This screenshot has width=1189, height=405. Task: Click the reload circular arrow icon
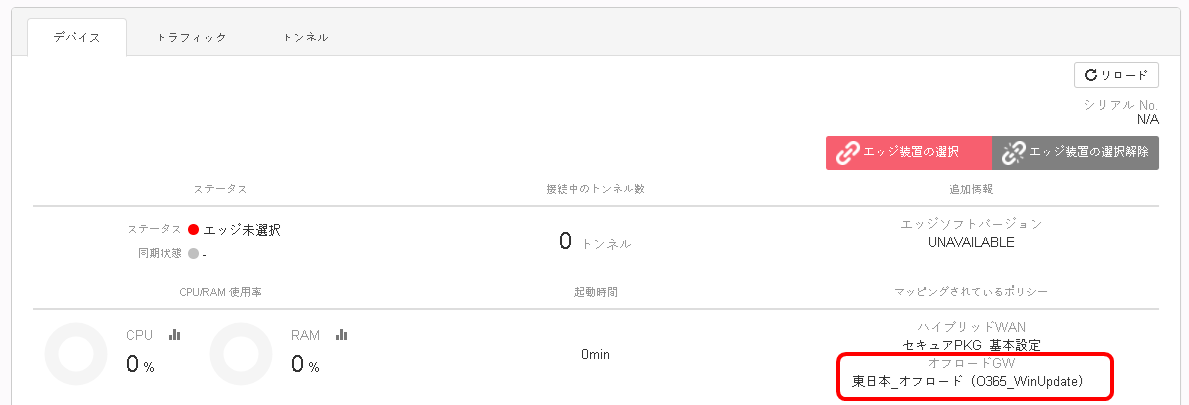tap(1091, 75)
